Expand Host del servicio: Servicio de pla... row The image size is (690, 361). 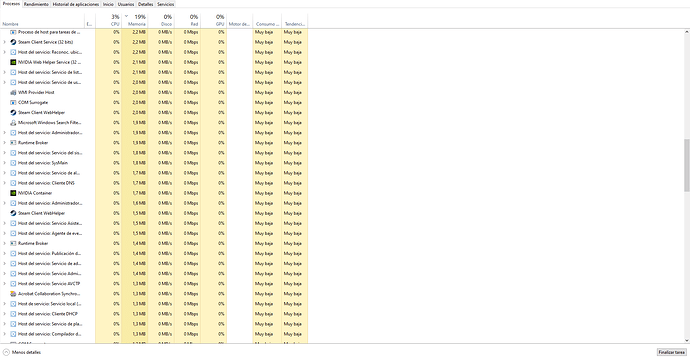4,324
